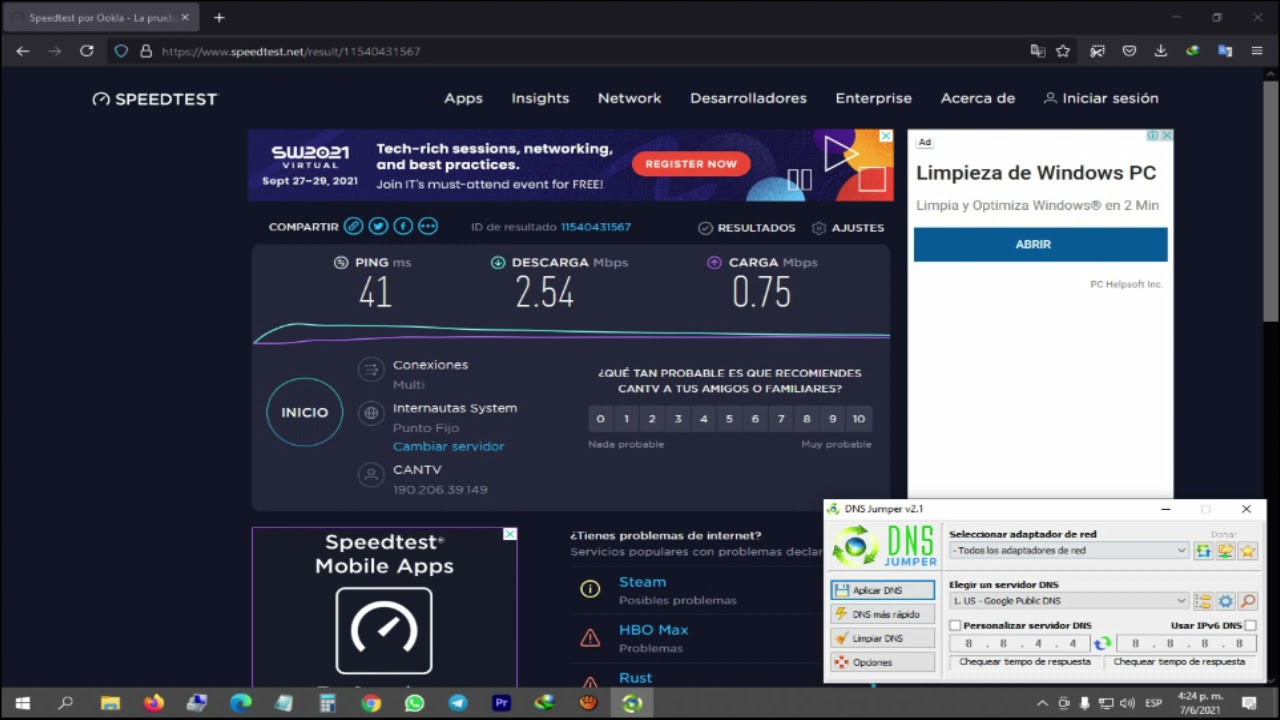Rate recommendation score 10

858,419
